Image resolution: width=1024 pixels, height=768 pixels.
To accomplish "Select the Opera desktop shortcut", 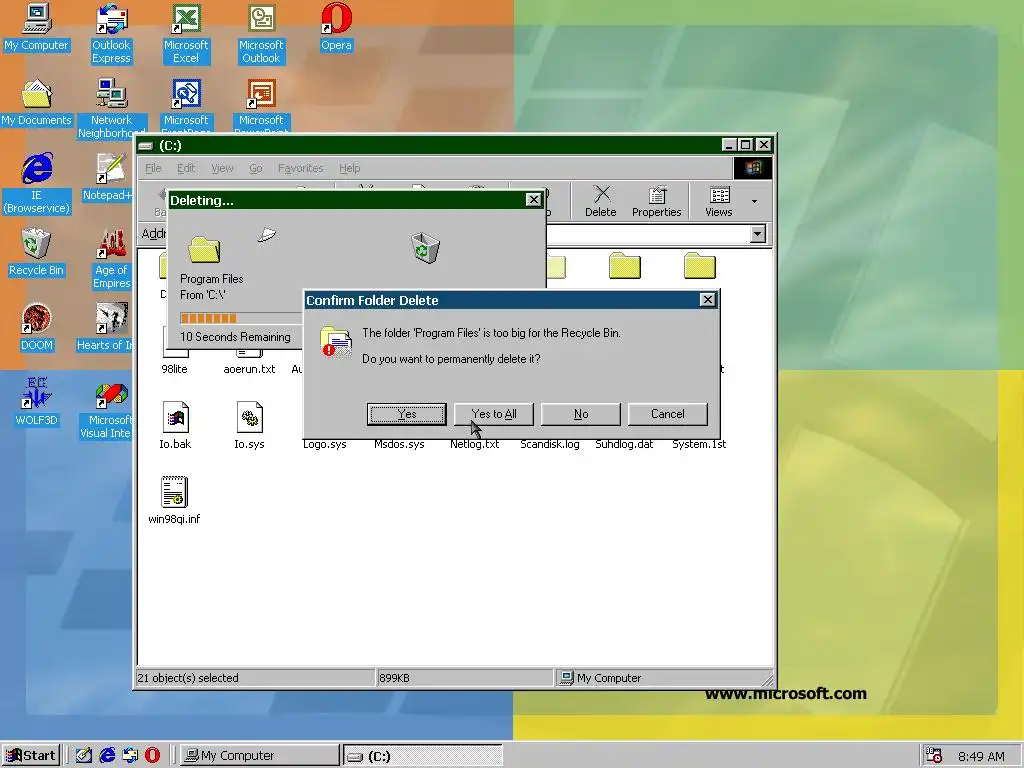I will click(336, 28).
